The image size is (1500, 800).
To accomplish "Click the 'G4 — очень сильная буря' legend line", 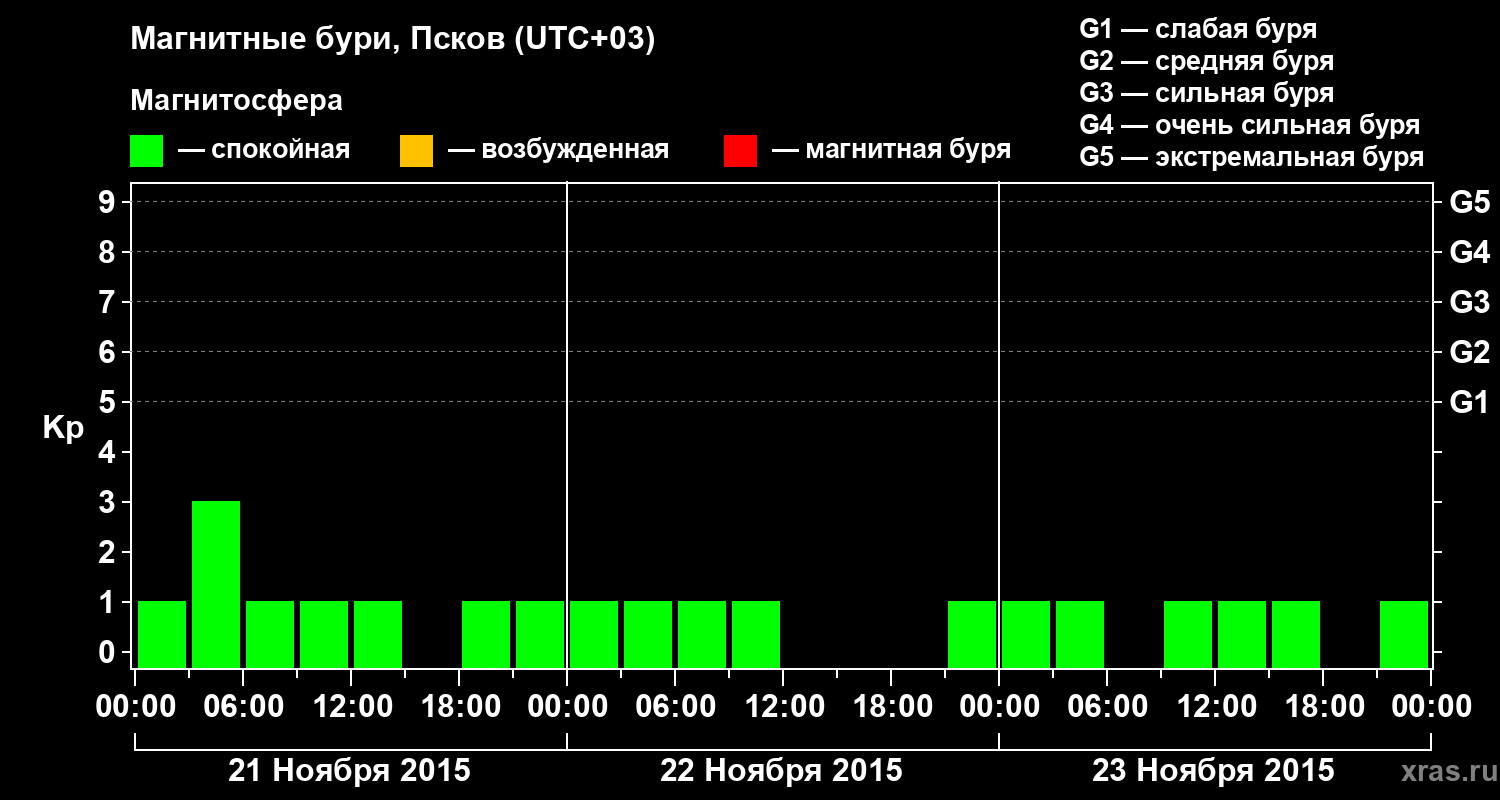I will 1249,125.
